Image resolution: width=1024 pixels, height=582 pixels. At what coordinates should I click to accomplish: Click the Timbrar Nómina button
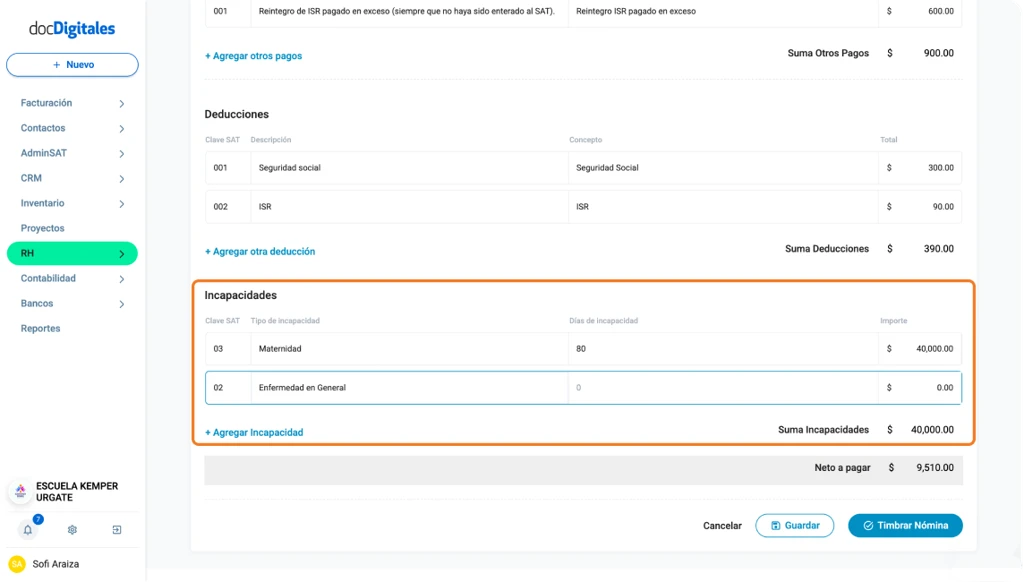[905, 526]
